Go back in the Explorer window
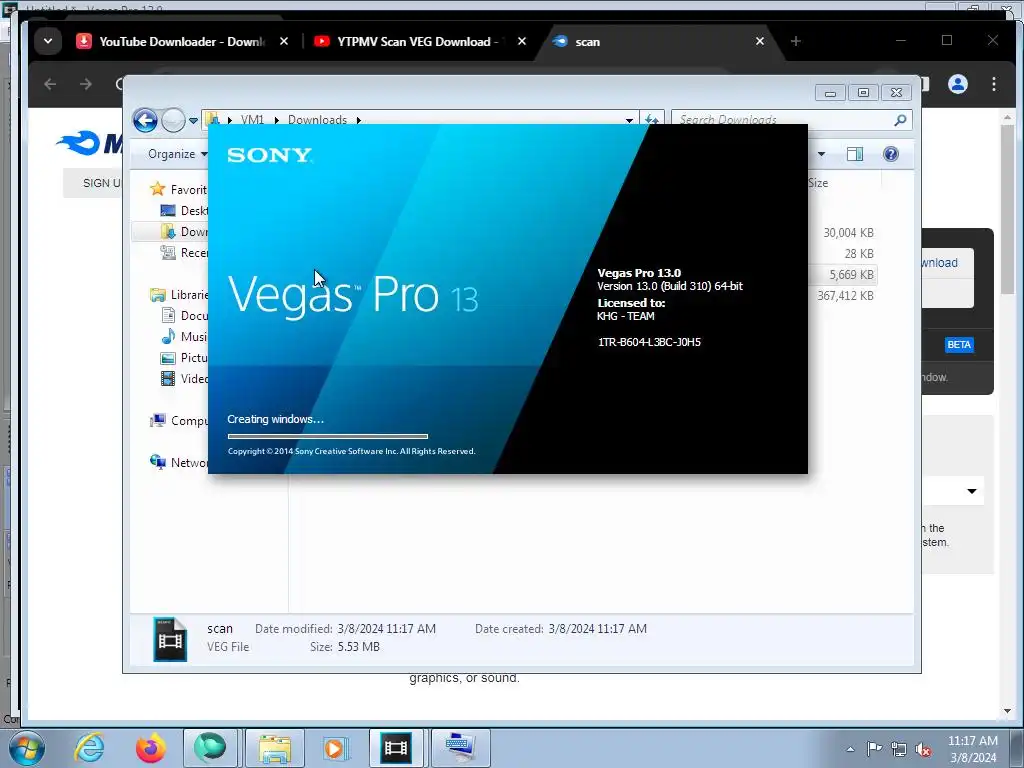Screen dimensions: 1024x768 (145, 120)
